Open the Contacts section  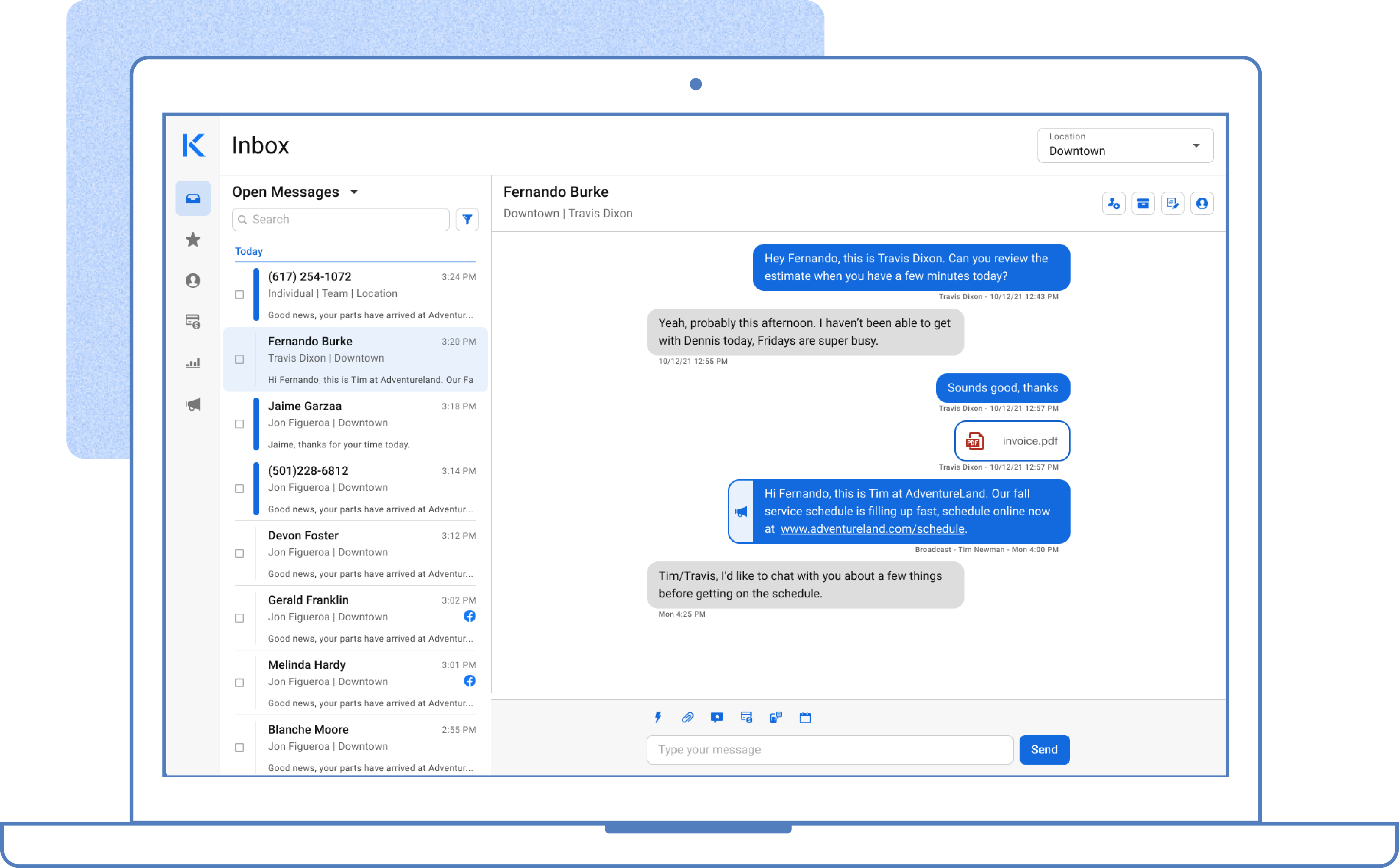pos(193,281)
